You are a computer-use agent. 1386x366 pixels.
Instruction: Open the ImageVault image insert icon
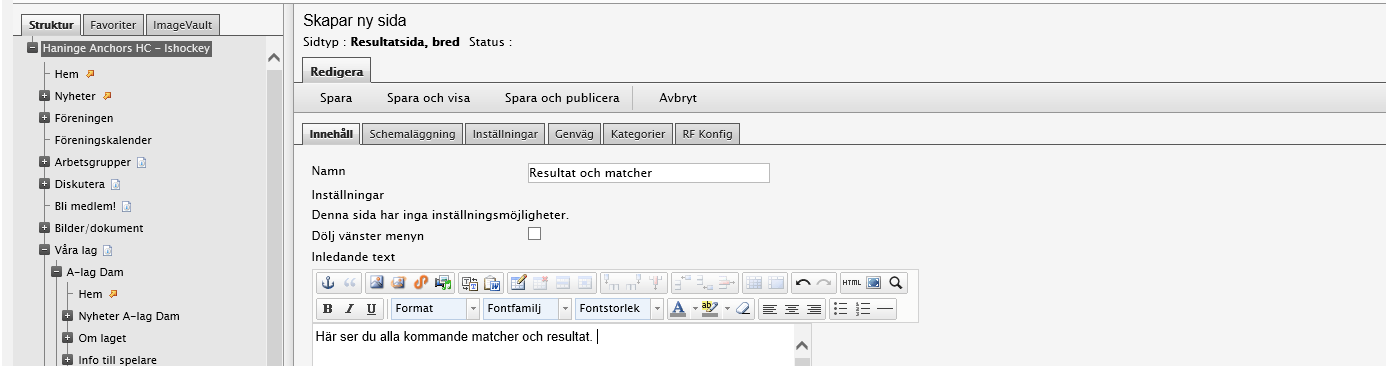[x=398, y=283]
